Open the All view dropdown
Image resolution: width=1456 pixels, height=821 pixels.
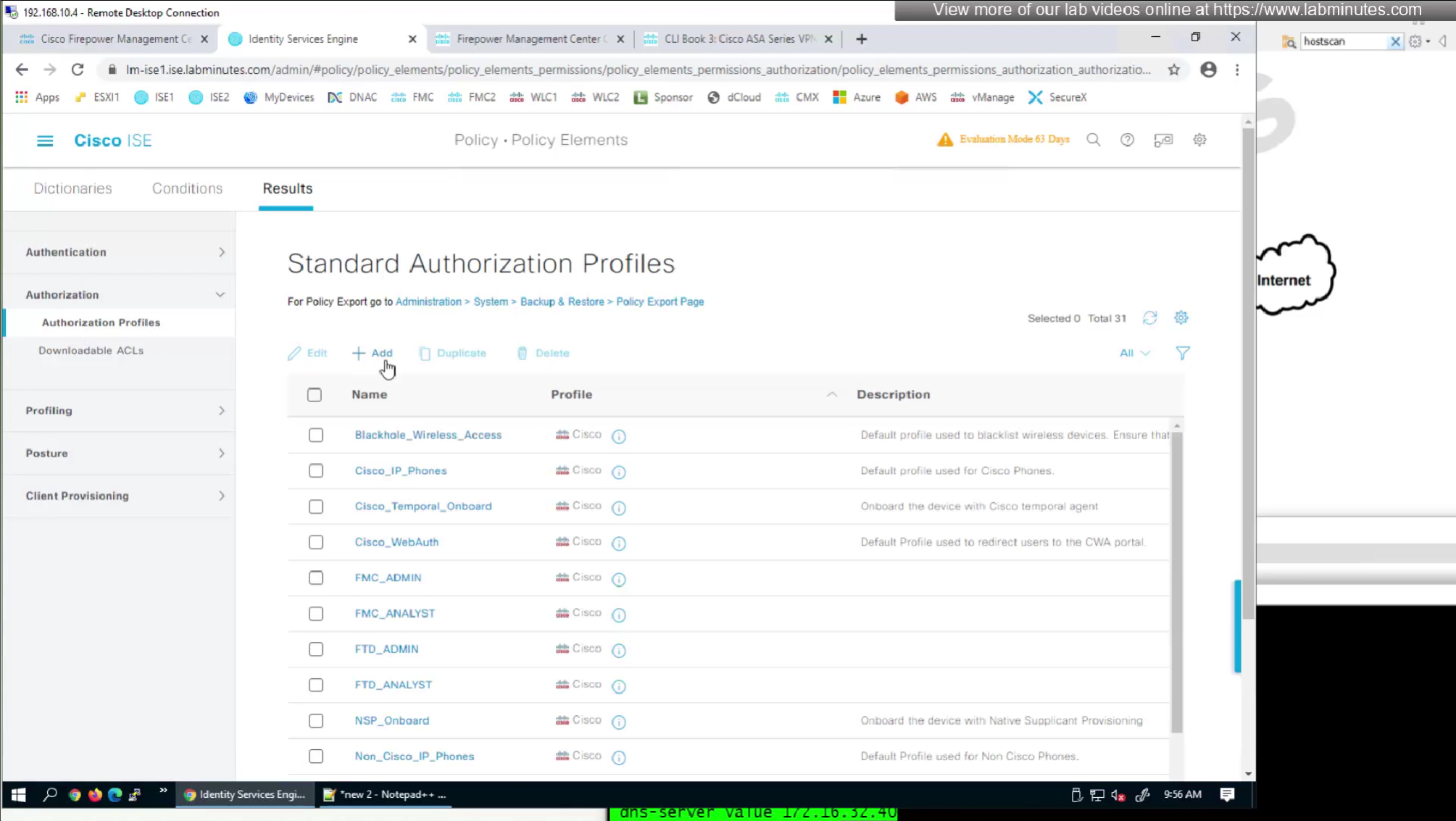coord(1133,353)
